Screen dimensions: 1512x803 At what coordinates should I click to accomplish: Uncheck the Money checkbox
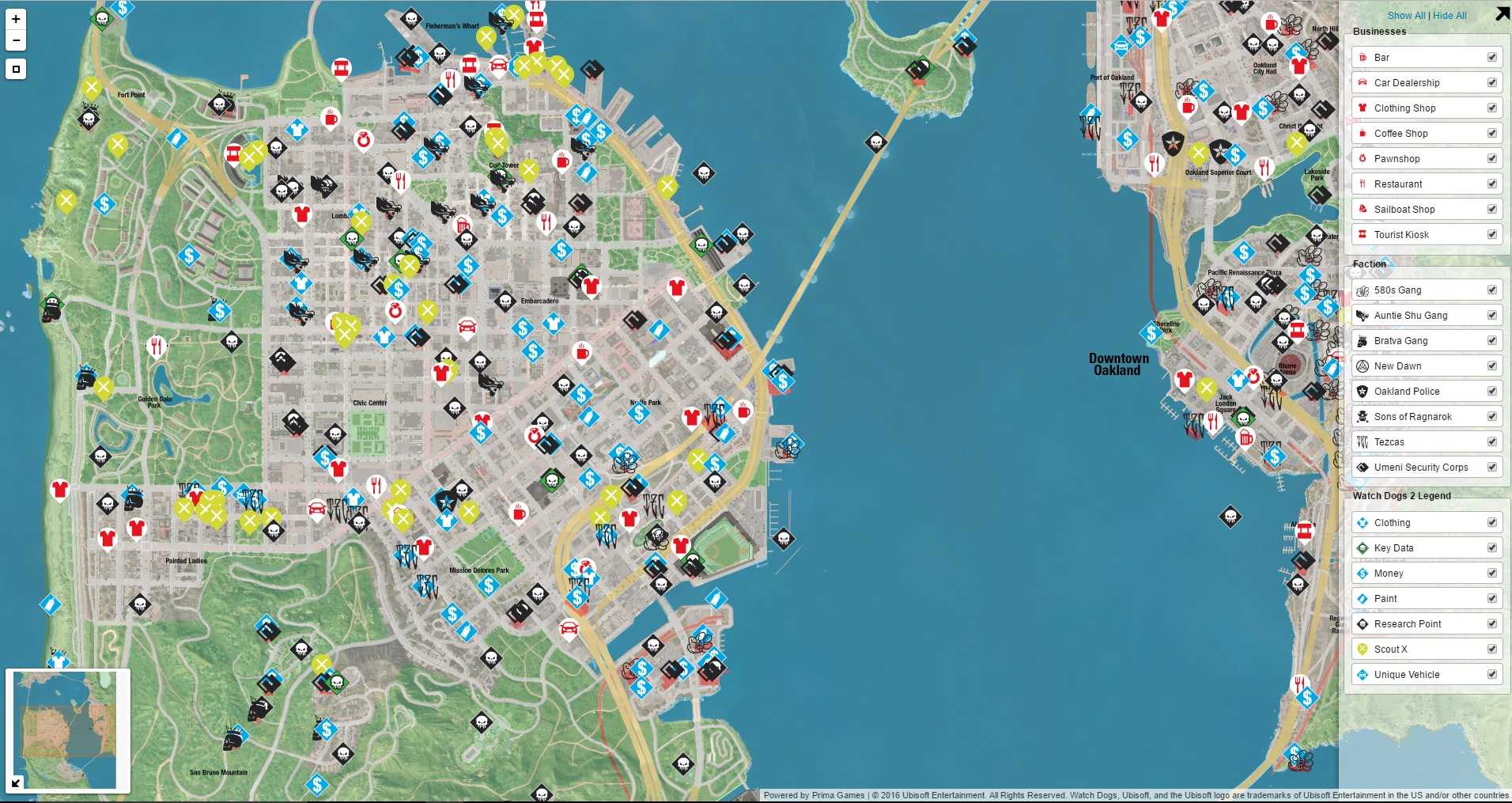(1491, 573)
